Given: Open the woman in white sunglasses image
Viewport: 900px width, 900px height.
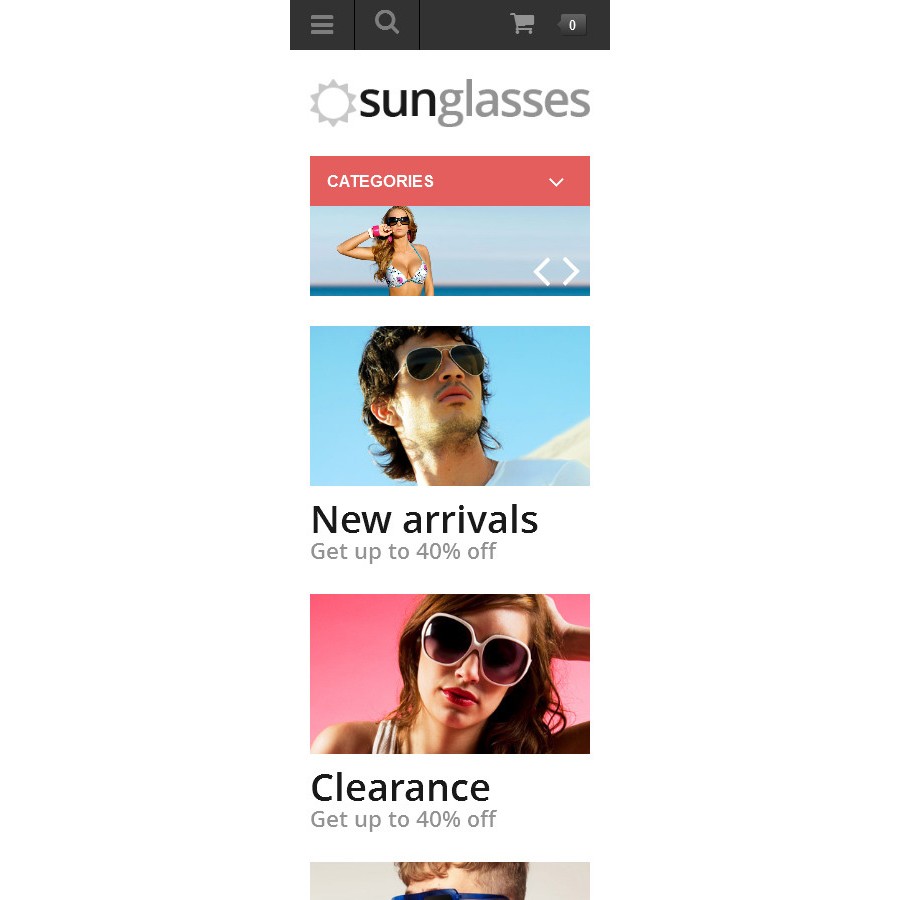Looking at the screenshot, I should click(450, 674).
